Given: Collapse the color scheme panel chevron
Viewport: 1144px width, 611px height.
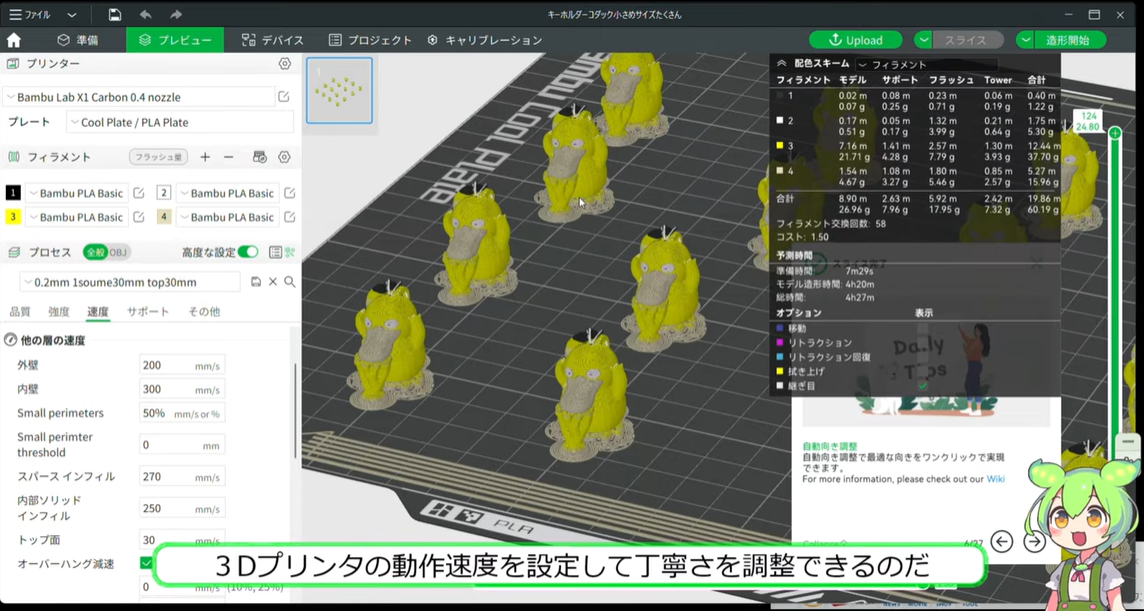Looking at the screenshot, I should point(781,64).
